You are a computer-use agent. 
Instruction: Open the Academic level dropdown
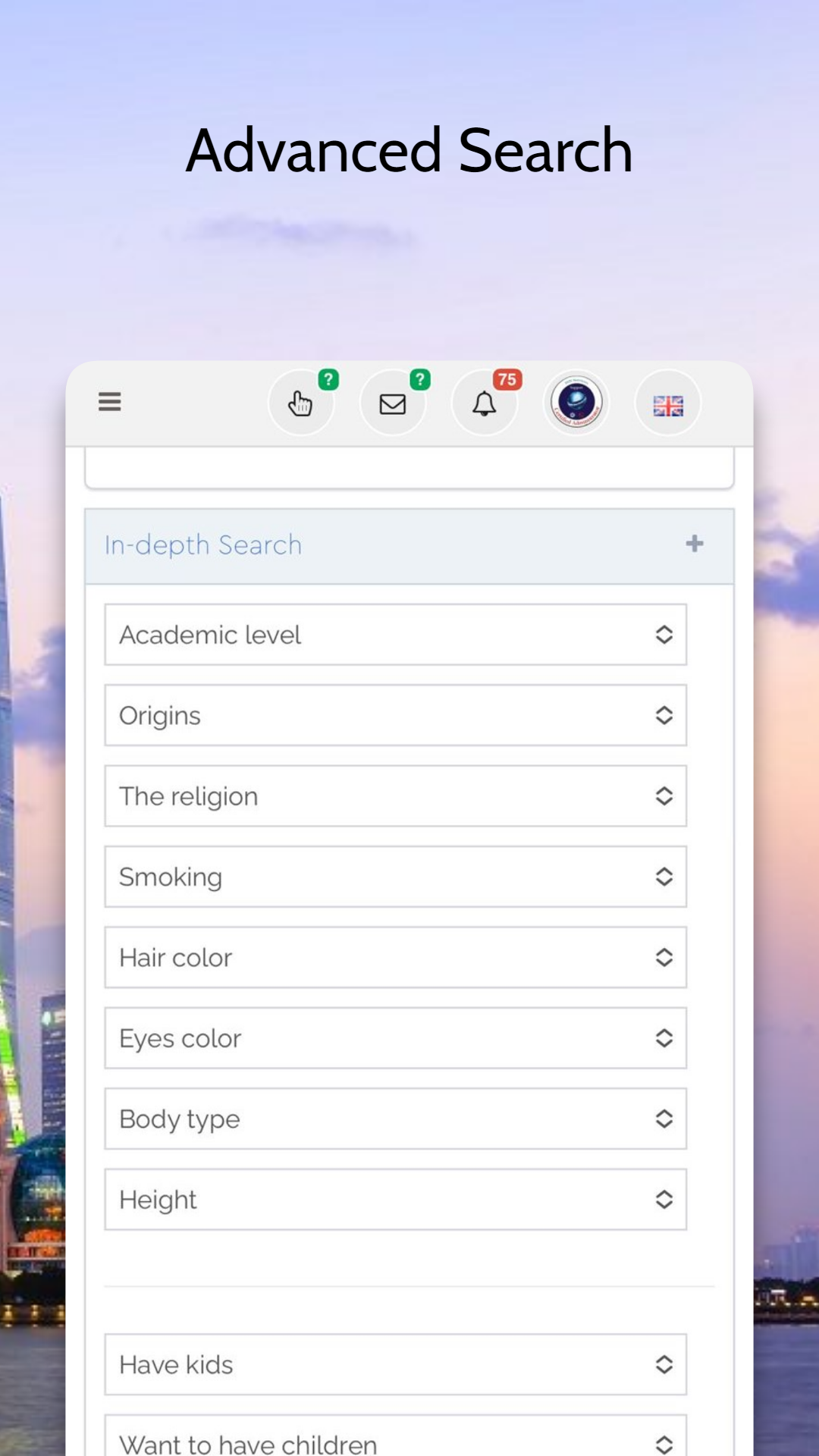pyautogui.click(x=395, y=635)
